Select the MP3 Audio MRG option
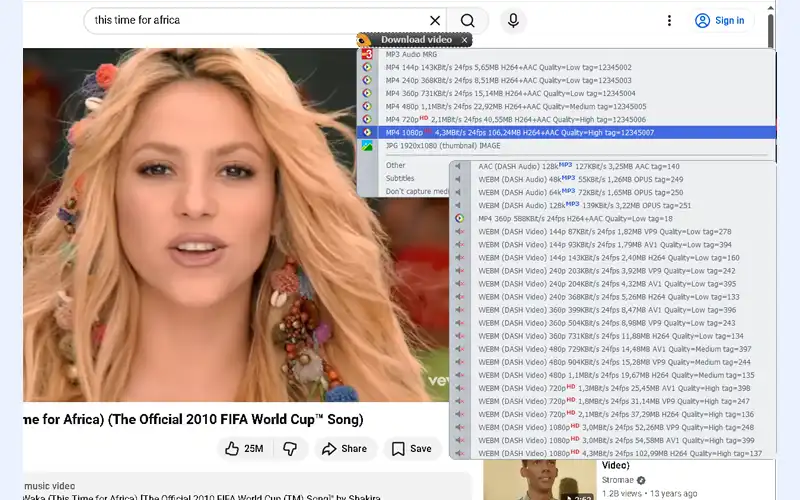This screenshot has height=500, width=800. click(x=566, y=54)
